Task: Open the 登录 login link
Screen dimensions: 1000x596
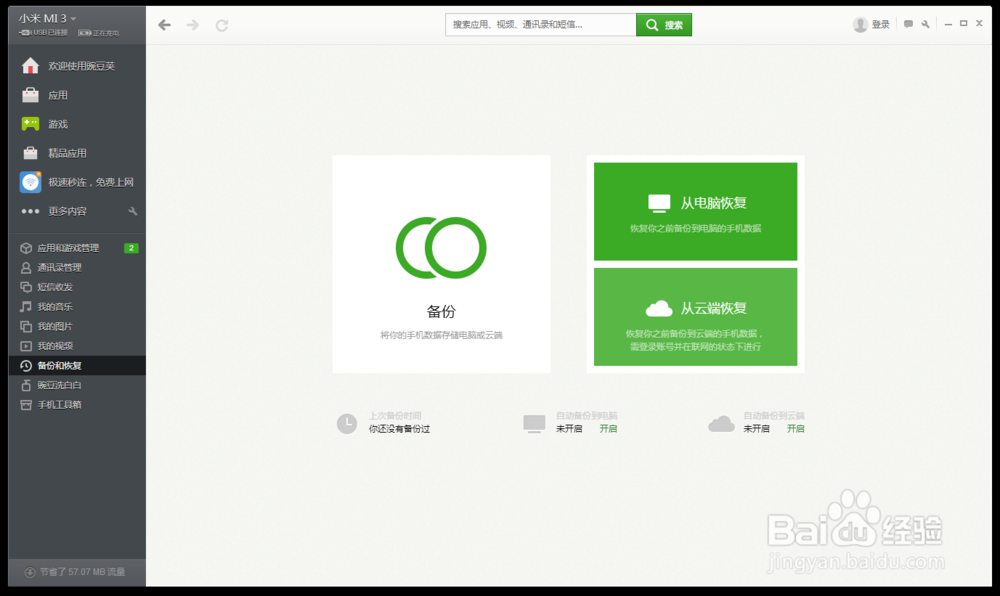Action: 880,24
